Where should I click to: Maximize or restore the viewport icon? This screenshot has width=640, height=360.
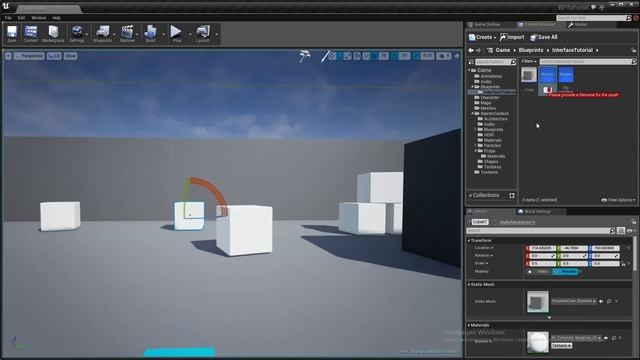coord(457,56)
